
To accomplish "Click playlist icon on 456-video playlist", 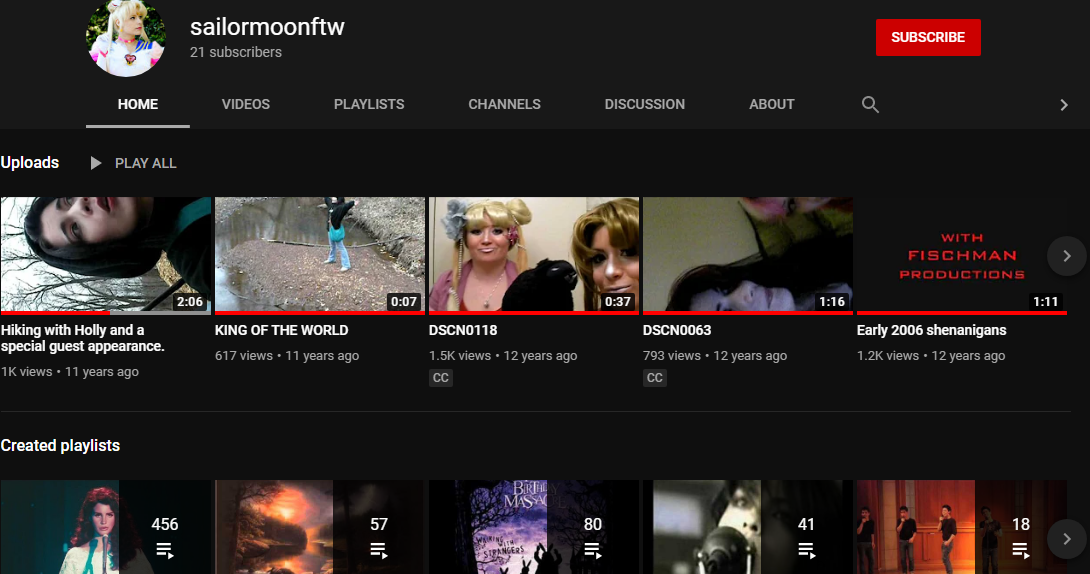I will point(165,550).
